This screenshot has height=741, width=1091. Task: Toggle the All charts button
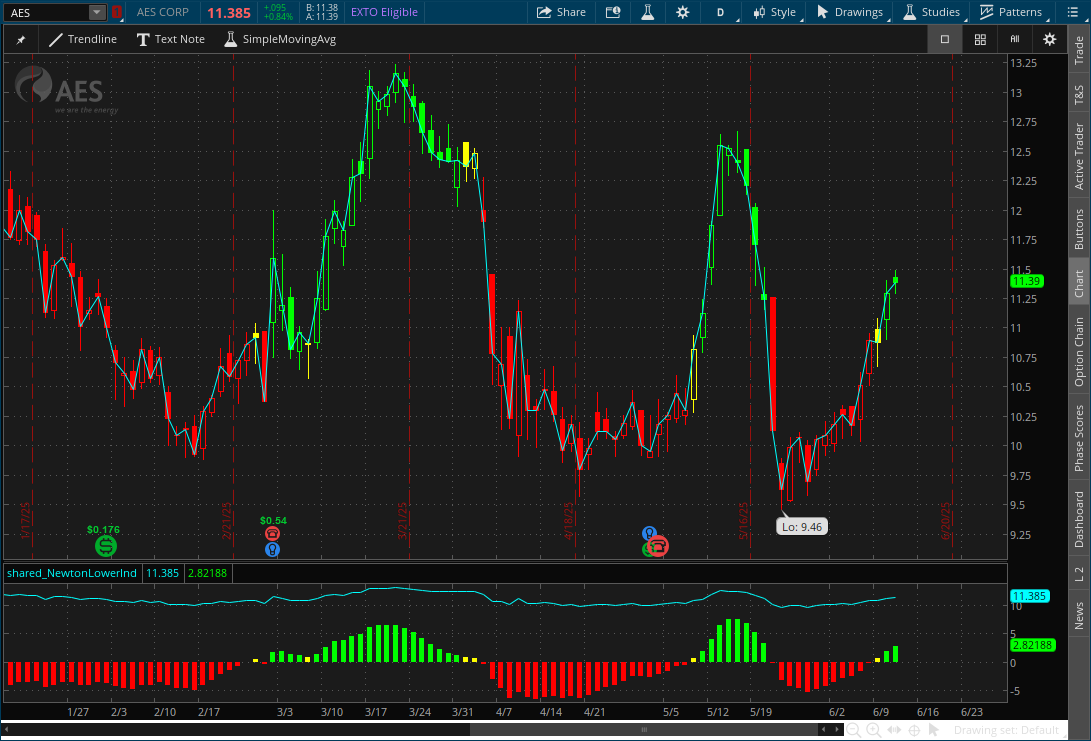1014,40
